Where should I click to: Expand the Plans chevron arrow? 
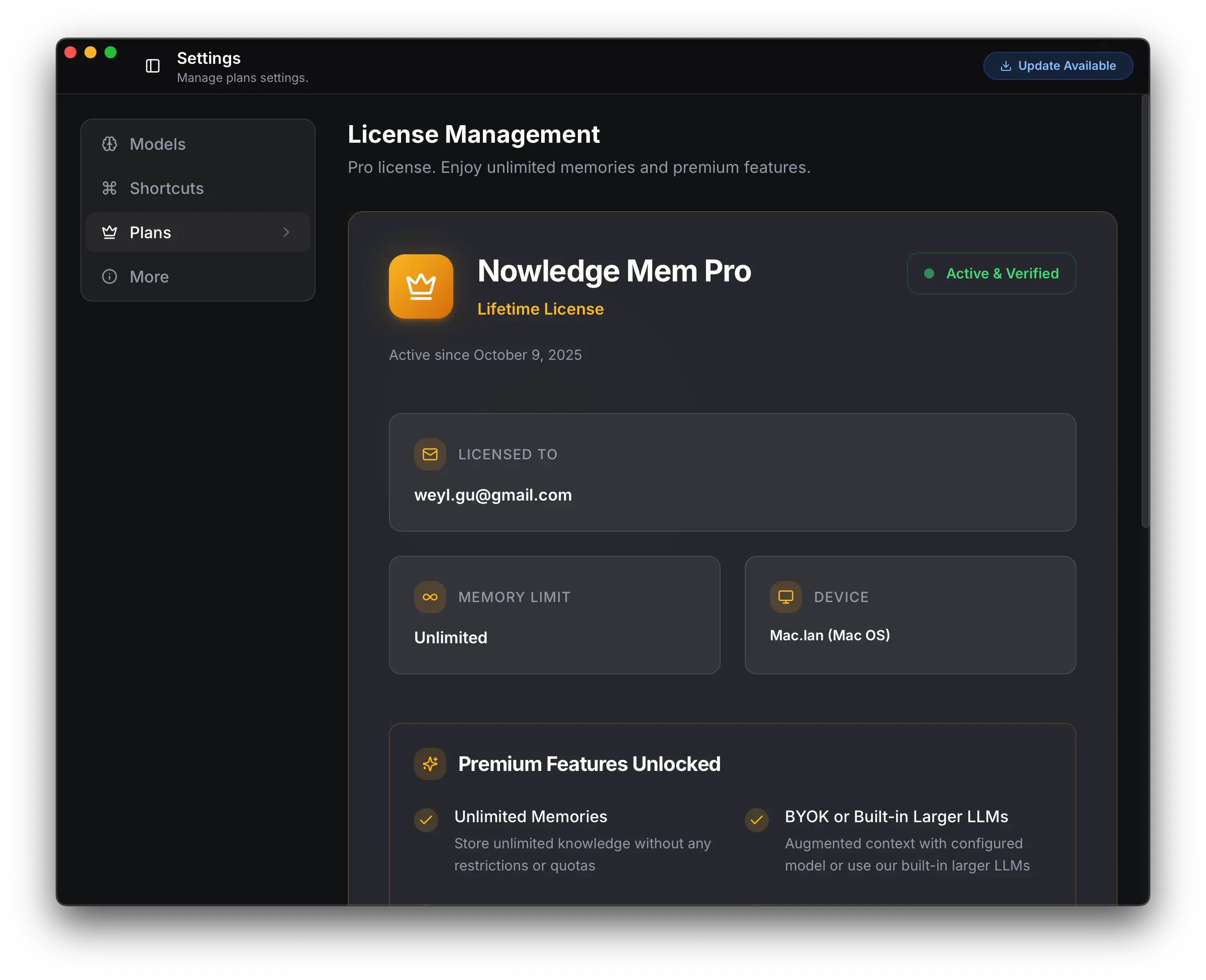[x=286, y=232]
